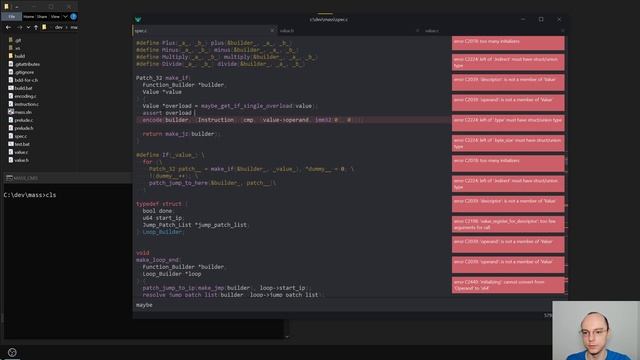Expand the File Explorer ribbon chevron
Screen dimensions: 640x360
tap(65, 17)
